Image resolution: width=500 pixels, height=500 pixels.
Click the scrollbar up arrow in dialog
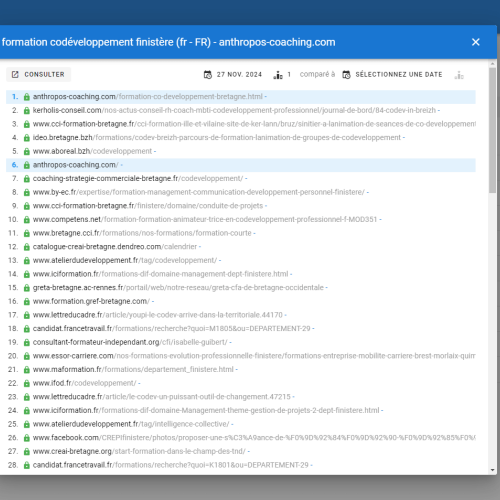[493, 63]
